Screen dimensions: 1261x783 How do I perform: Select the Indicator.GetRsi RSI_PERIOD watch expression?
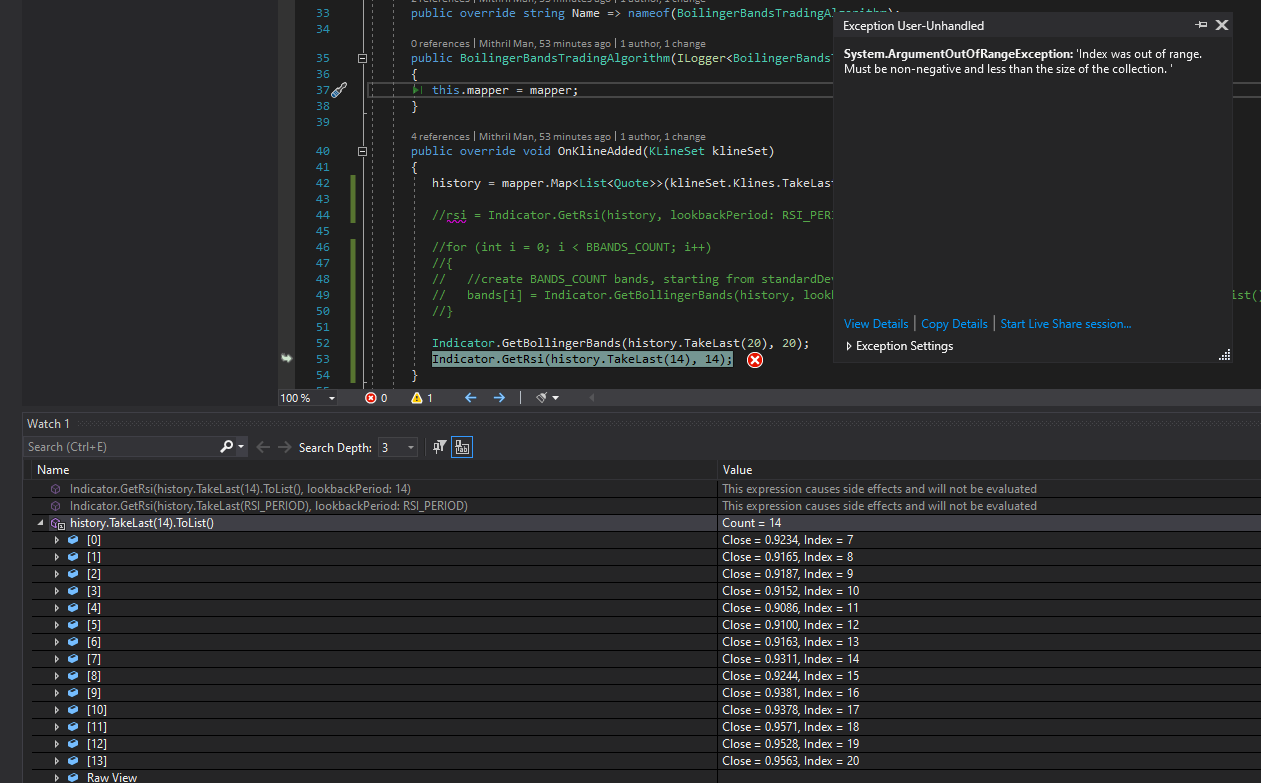(x=269, y=506)
